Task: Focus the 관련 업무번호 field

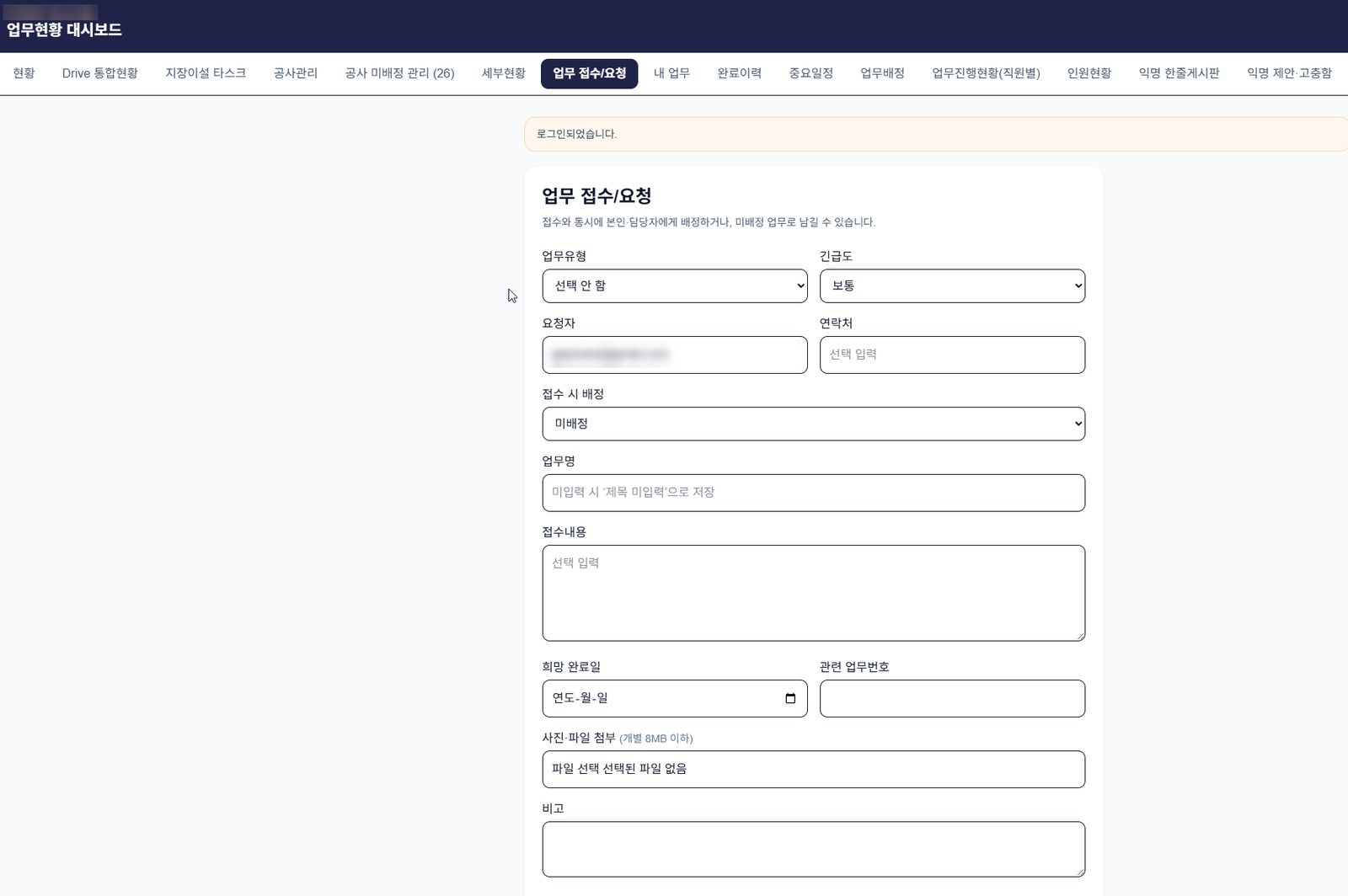Action: (x=952, y=698)
